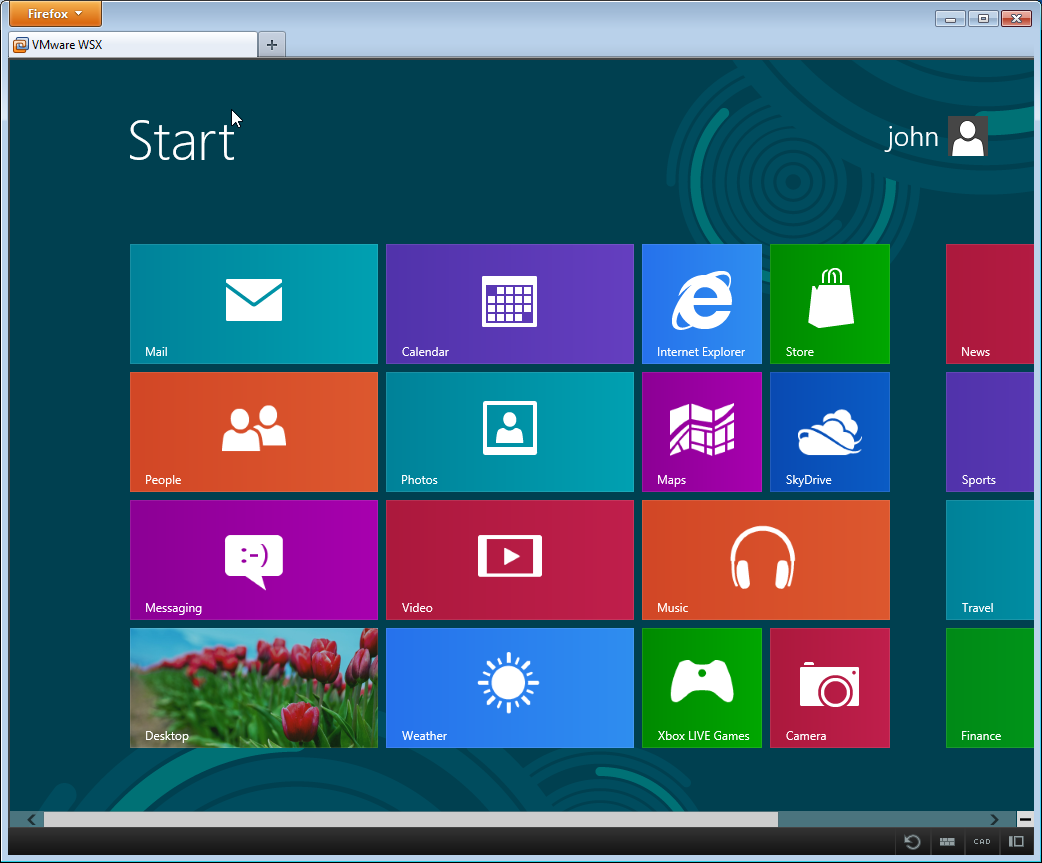This screenshot has width=1042, height=863.
Task: Open the Maps tile
Action: (x=702, y=432)
